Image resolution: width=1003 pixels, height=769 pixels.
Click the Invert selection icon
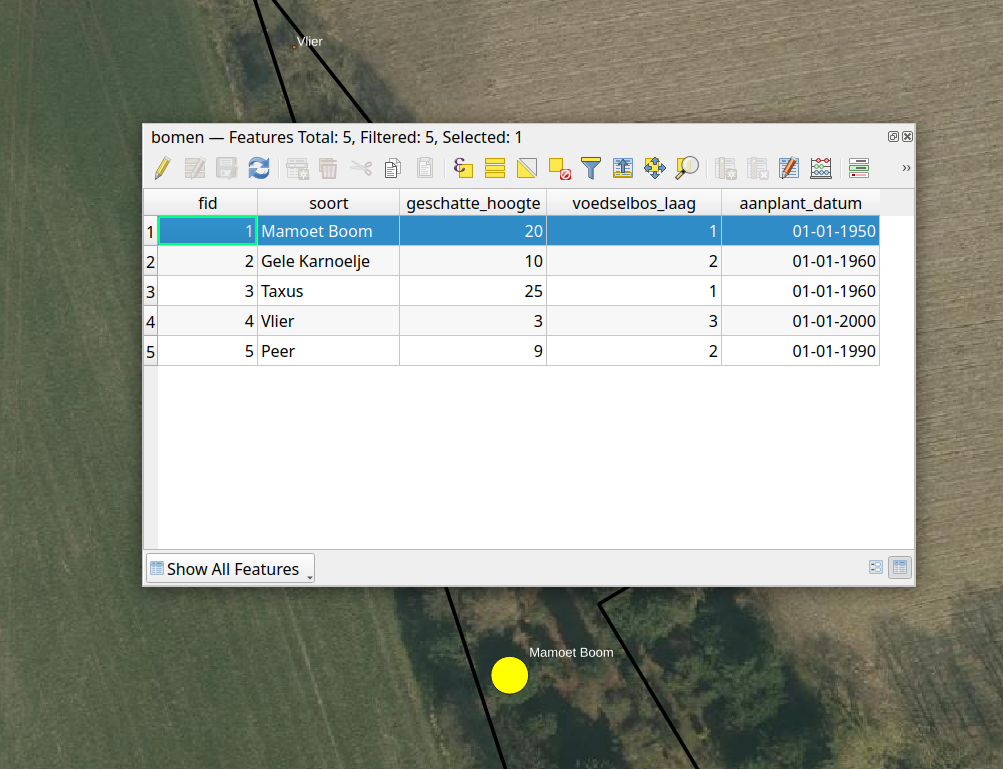tap(527, 168)
